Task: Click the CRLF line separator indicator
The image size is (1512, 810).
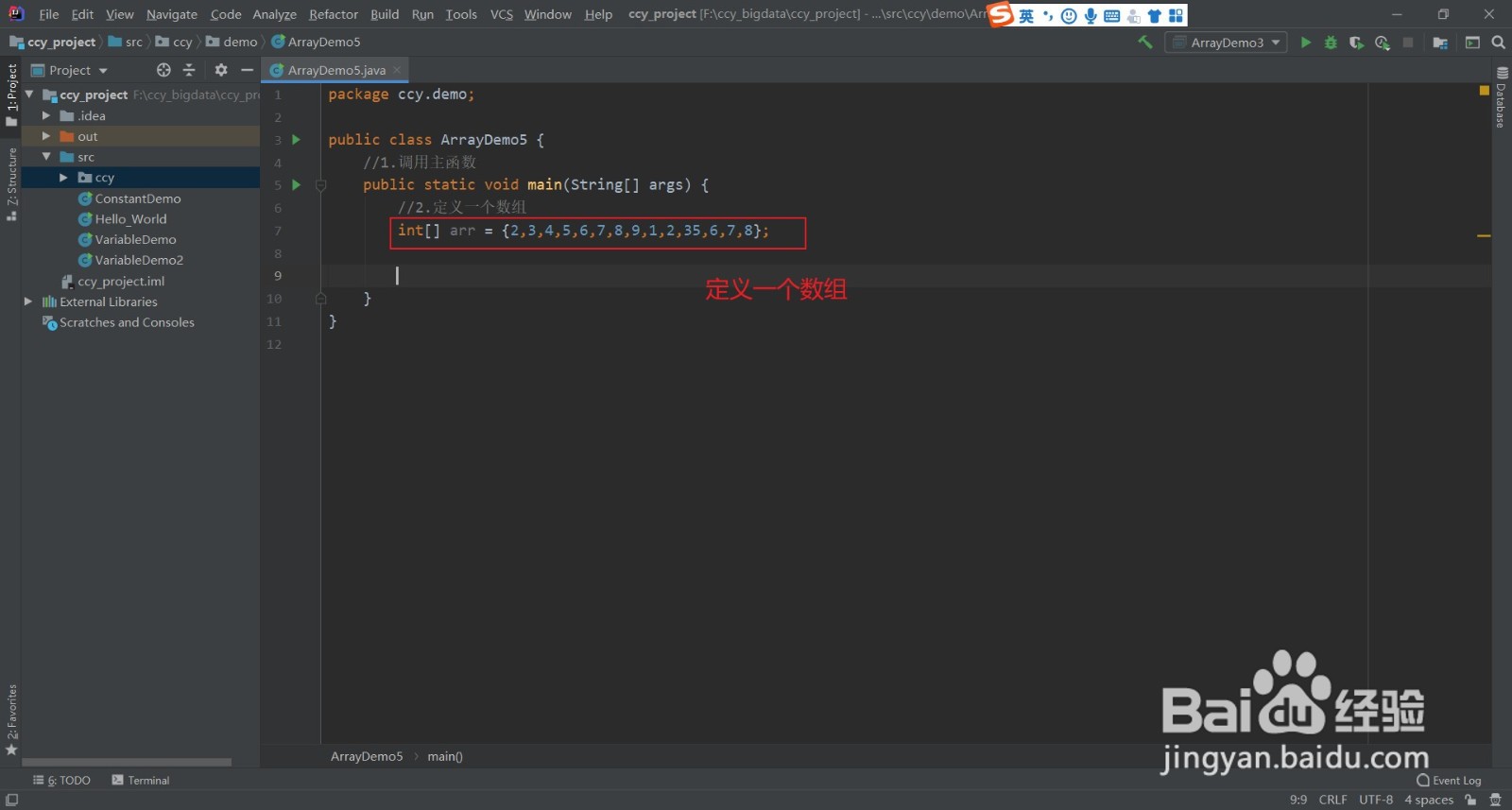Action: pos(1332,800)
